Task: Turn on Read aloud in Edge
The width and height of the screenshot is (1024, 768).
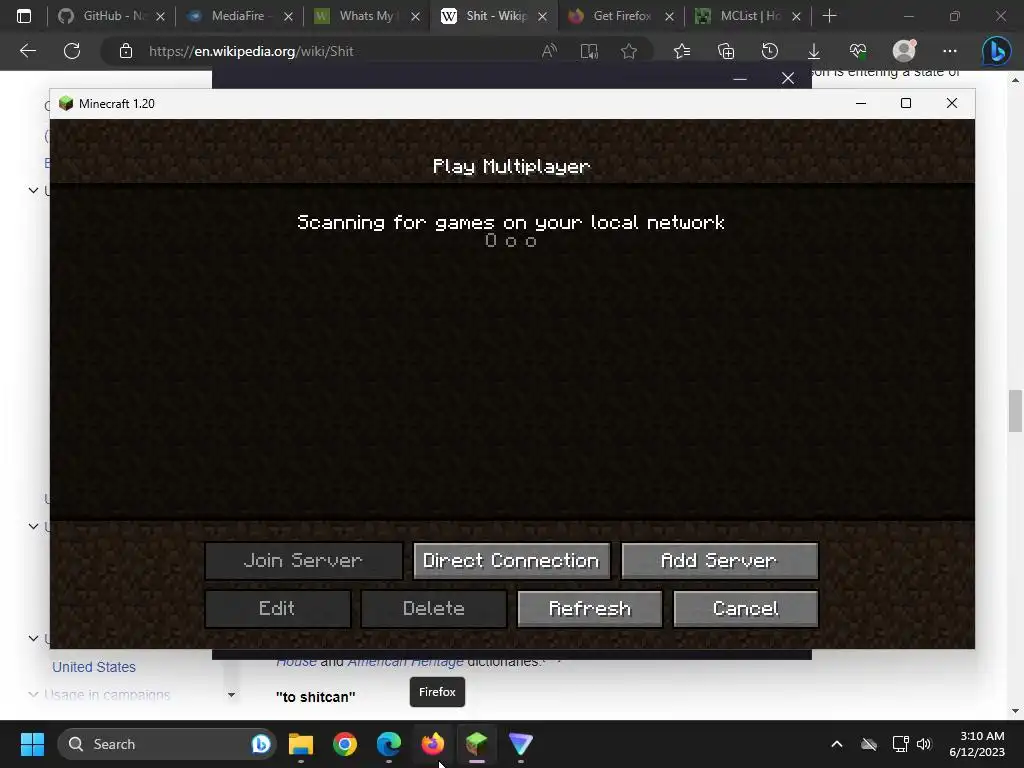Action: pos(549,51)
